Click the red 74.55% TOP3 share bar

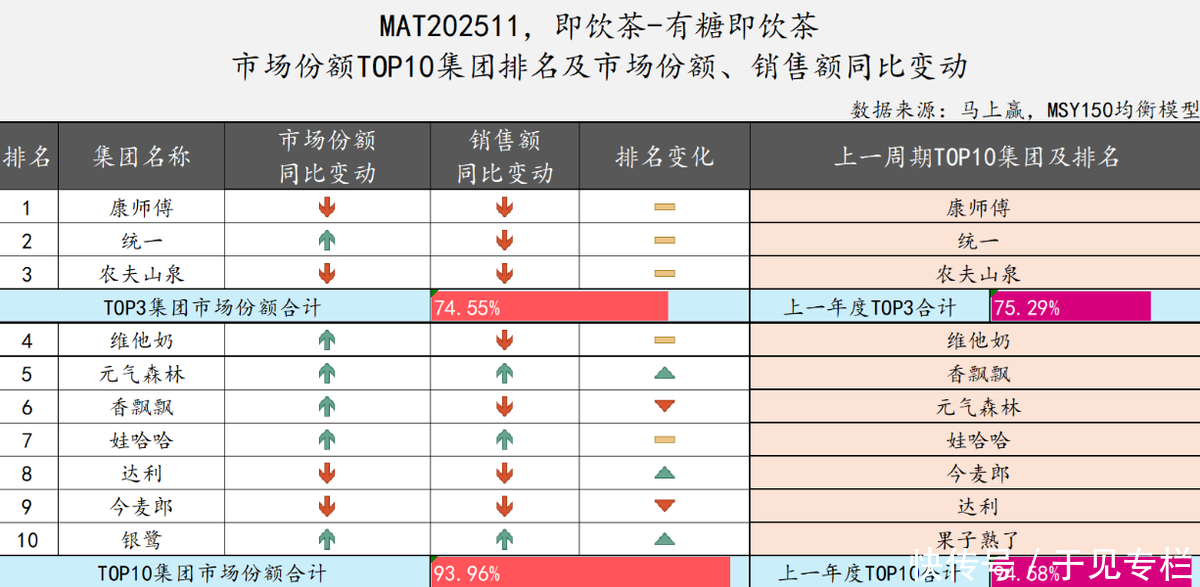[x=549, y=308]
